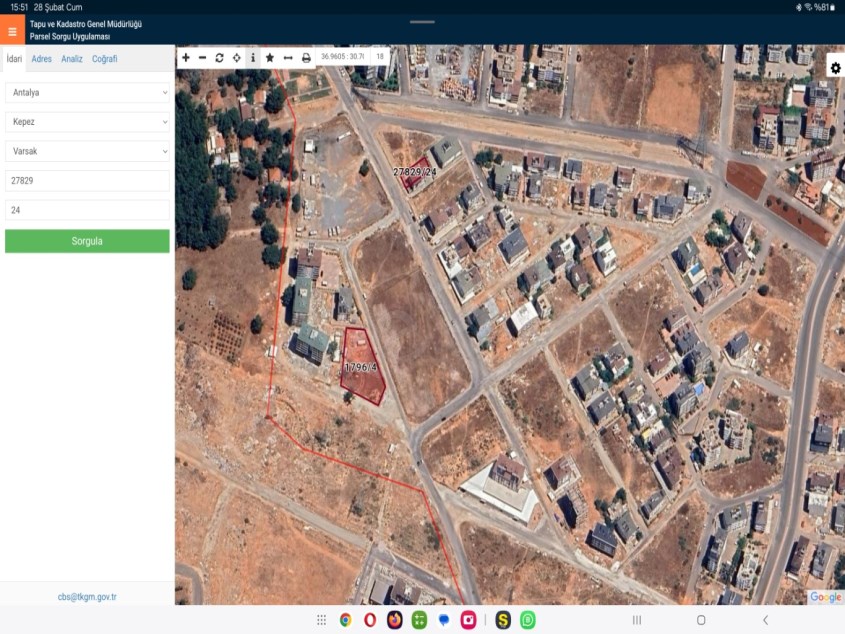Switch to the Adres tab
The height and width of the screenshot is (634, 845).
(x=41, y=59)
